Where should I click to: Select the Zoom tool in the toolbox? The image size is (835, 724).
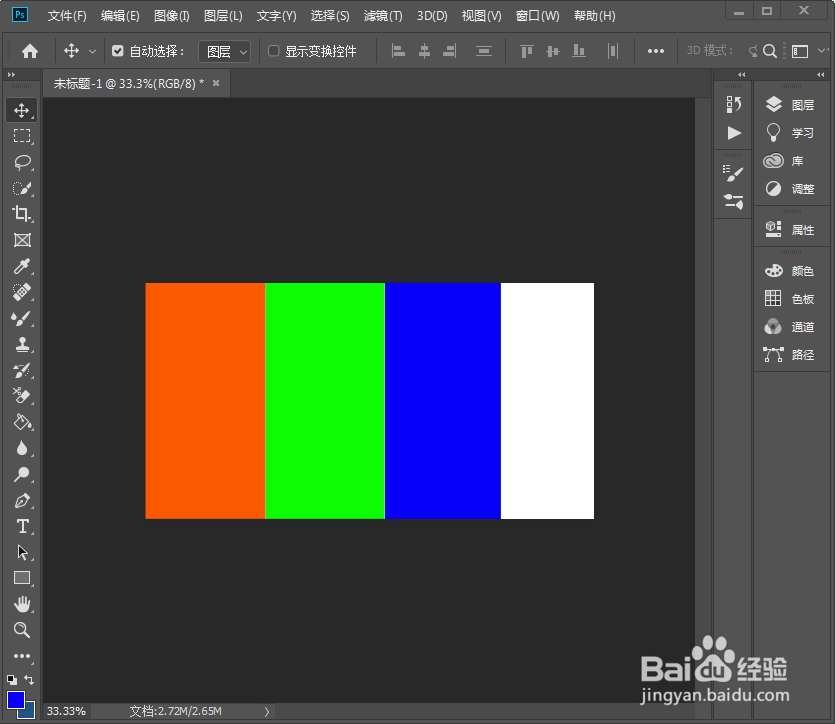point(22,630)
